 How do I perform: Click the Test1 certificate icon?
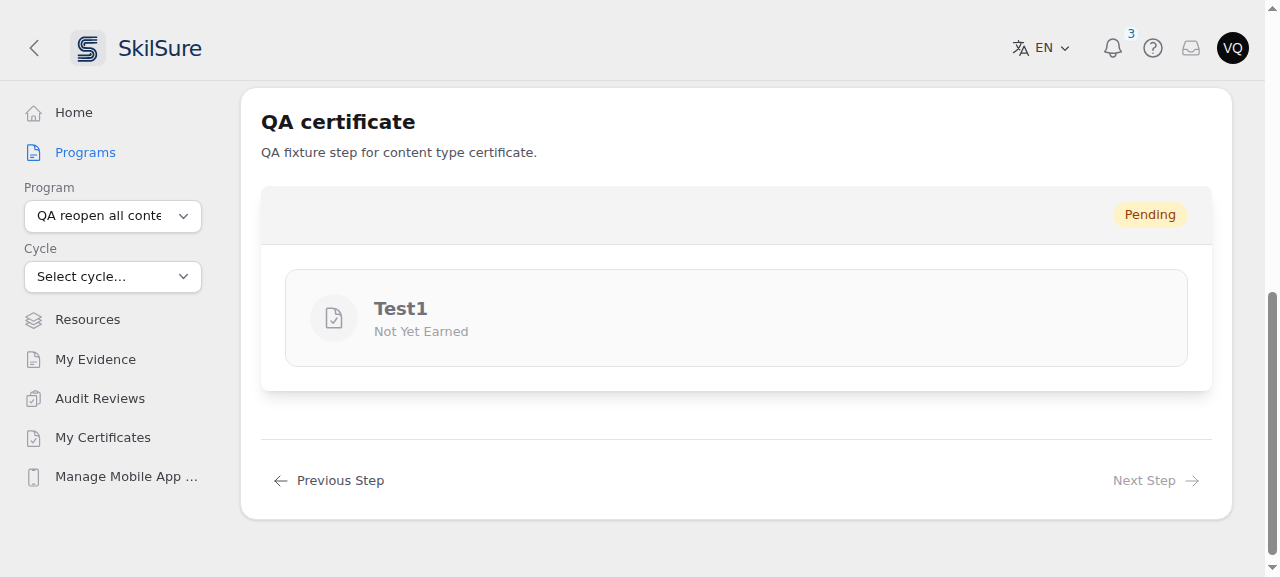click(x=334, y=318)
